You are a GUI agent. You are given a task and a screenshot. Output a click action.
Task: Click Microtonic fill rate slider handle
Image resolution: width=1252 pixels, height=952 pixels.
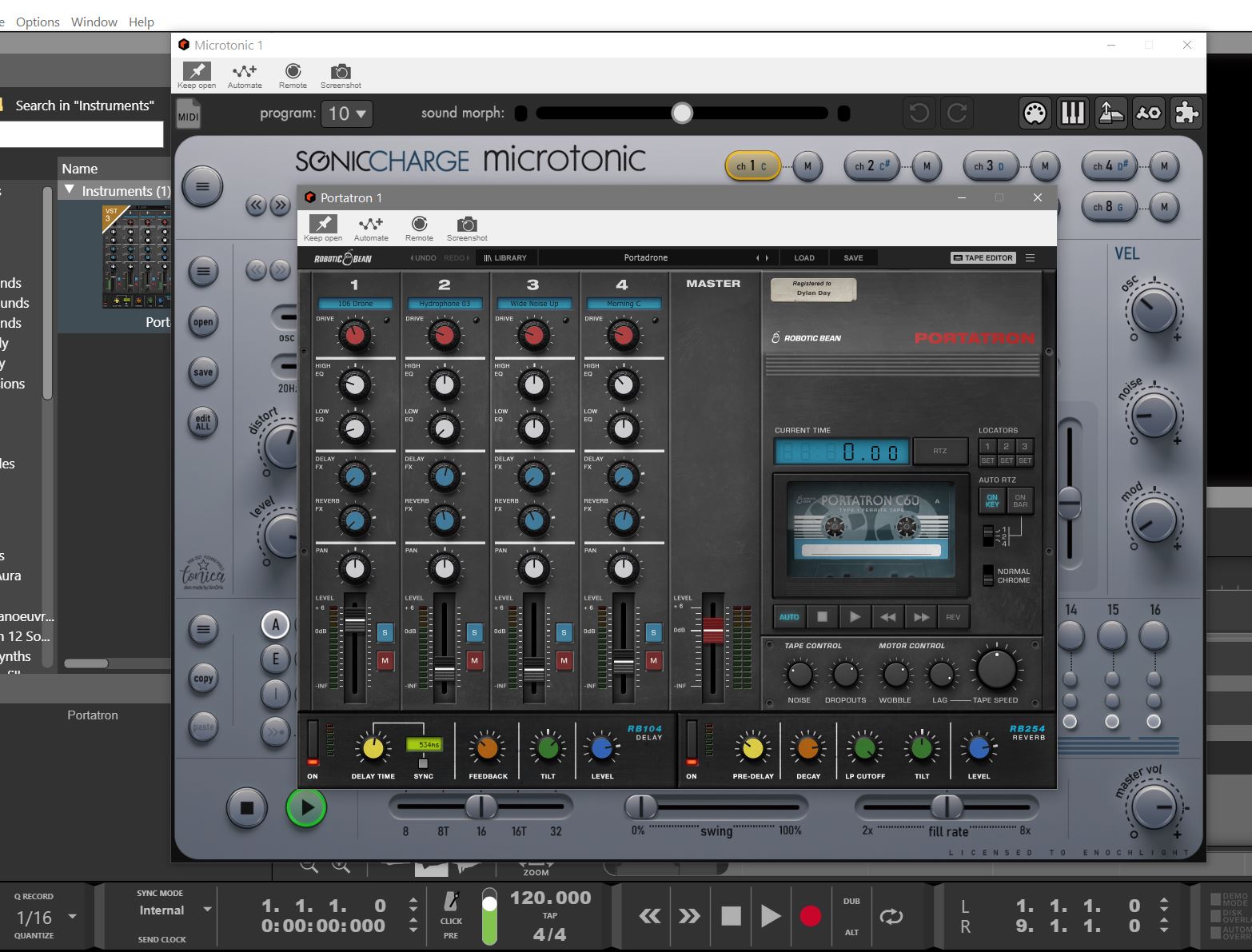click(947, 807)
